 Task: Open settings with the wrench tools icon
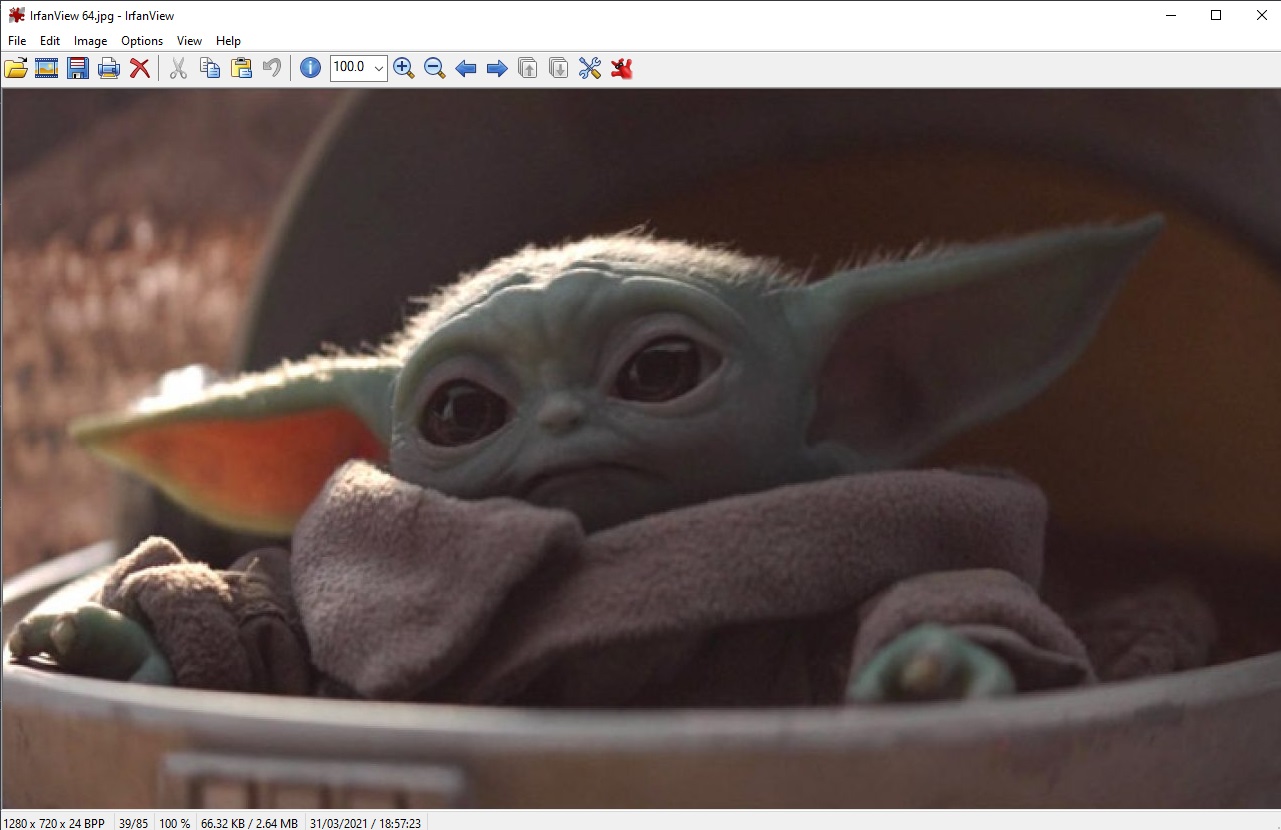tap(590, 68)
